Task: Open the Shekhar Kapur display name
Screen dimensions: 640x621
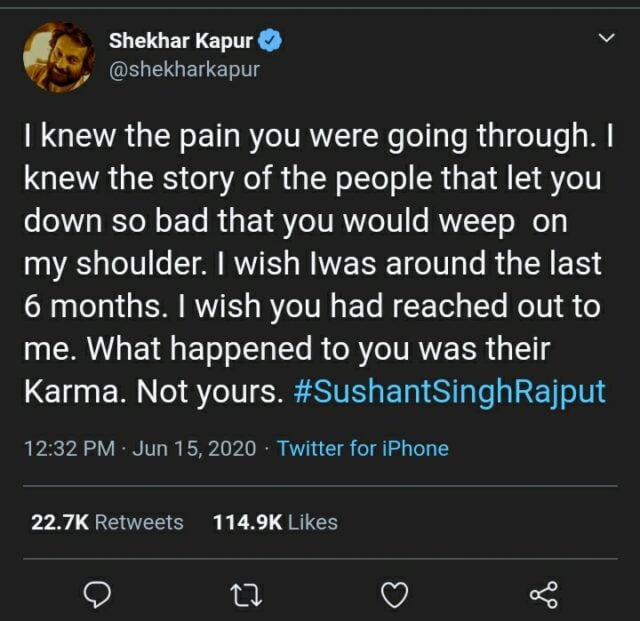Action: point(180,42)
